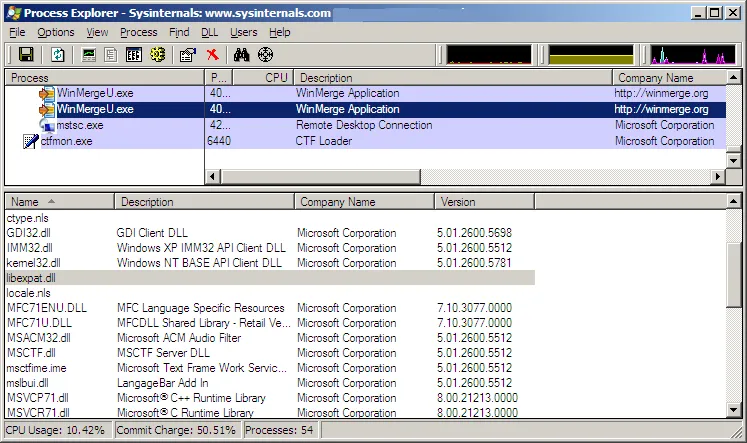Click the I/O history graph
747x443 pixels.
point(693,55)
